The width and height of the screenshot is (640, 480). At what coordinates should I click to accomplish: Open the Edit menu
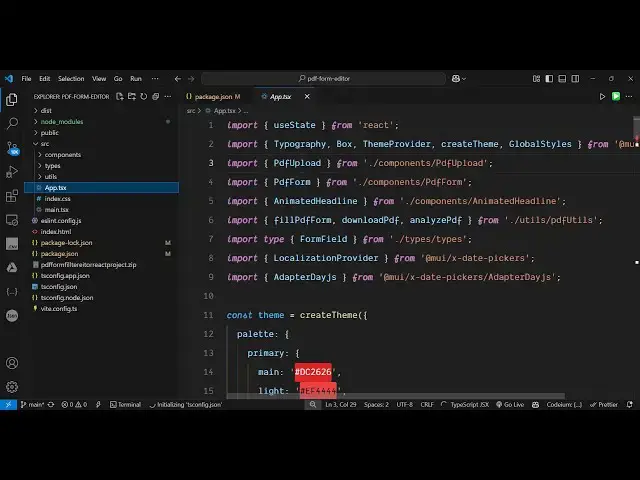[44, 78]
